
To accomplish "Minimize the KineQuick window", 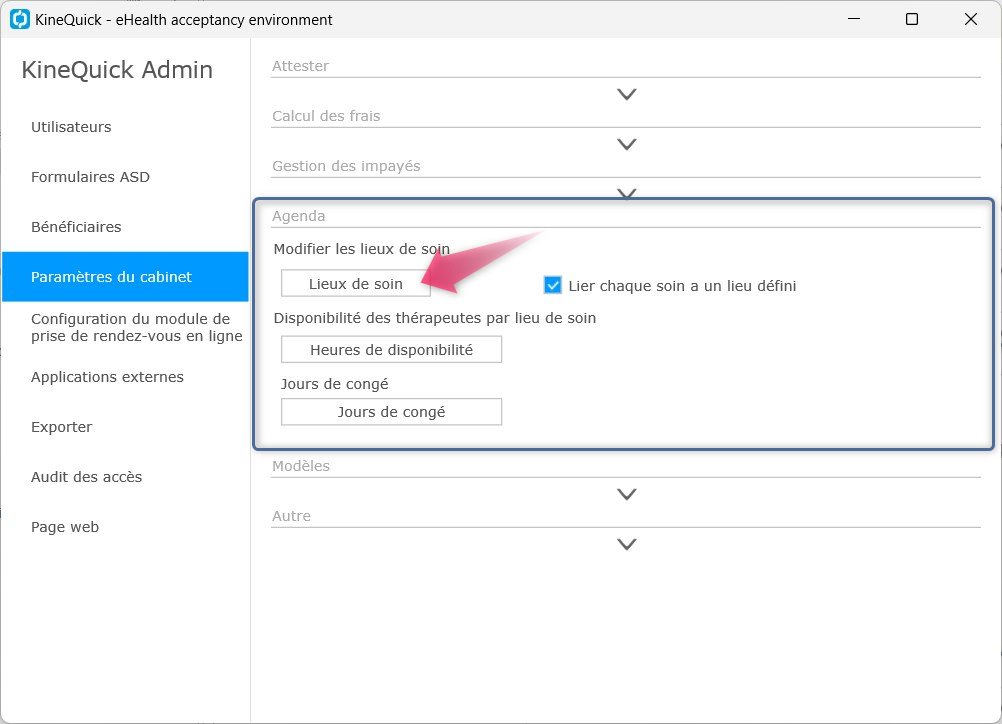I will (854, 19).
